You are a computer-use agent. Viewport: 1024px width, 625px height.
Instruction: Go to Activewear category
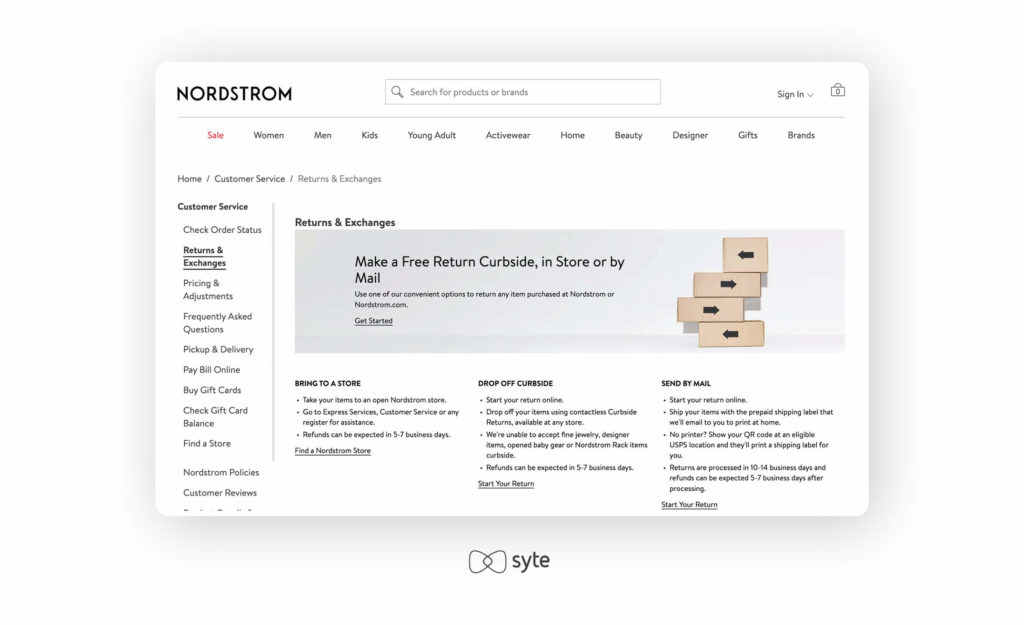click(508, 135)
